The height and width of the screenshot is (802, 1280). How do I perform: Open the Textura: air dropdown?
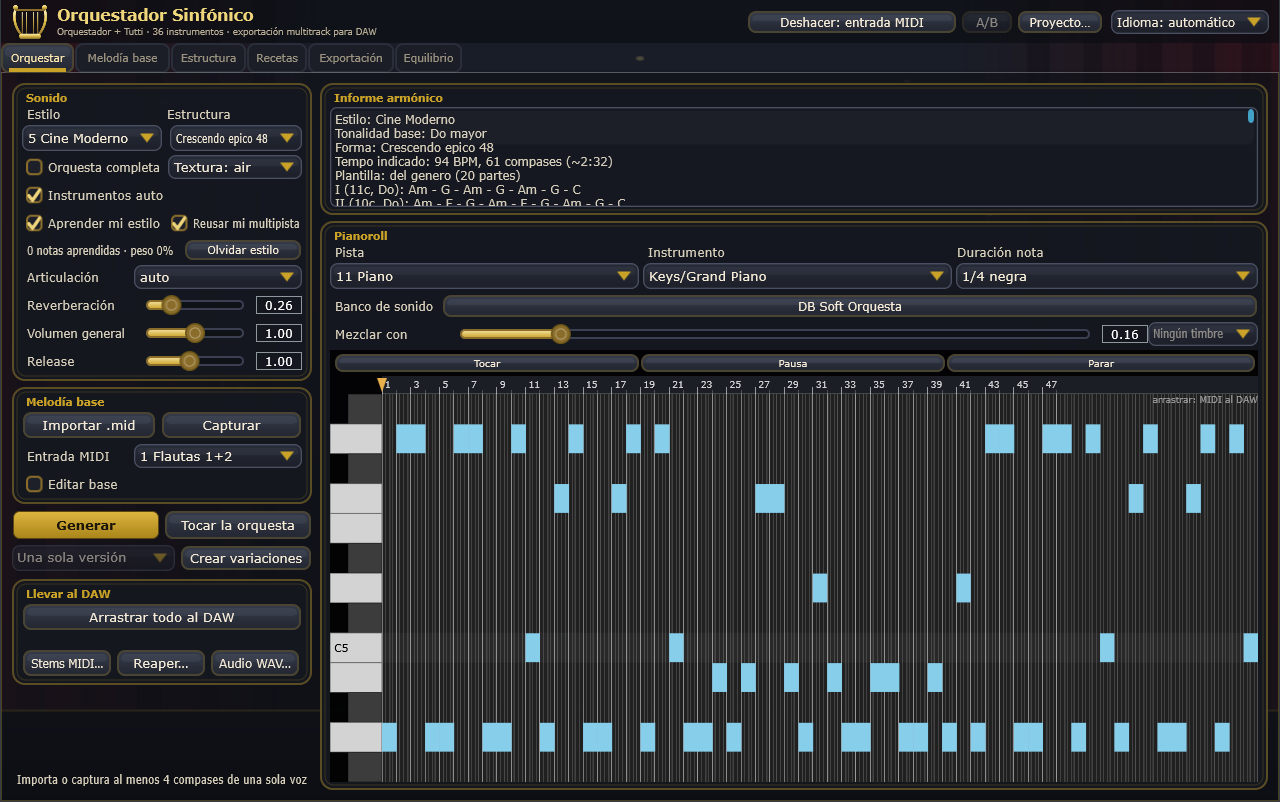click(235, 167)
